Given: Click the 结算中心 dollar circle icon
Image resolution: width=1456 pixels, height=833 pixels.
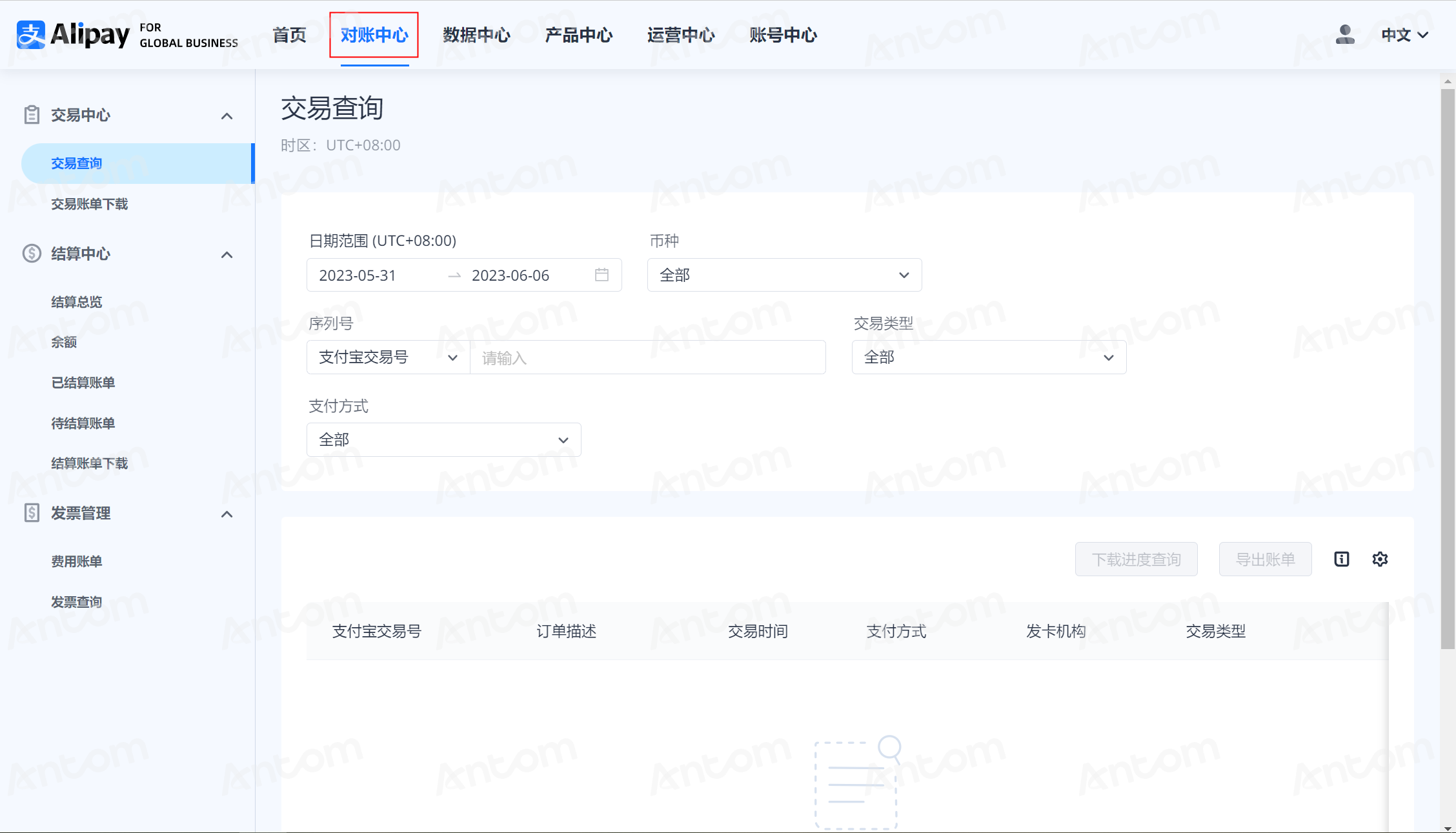Looking at the screenshot, I should (x=32, y=254).
